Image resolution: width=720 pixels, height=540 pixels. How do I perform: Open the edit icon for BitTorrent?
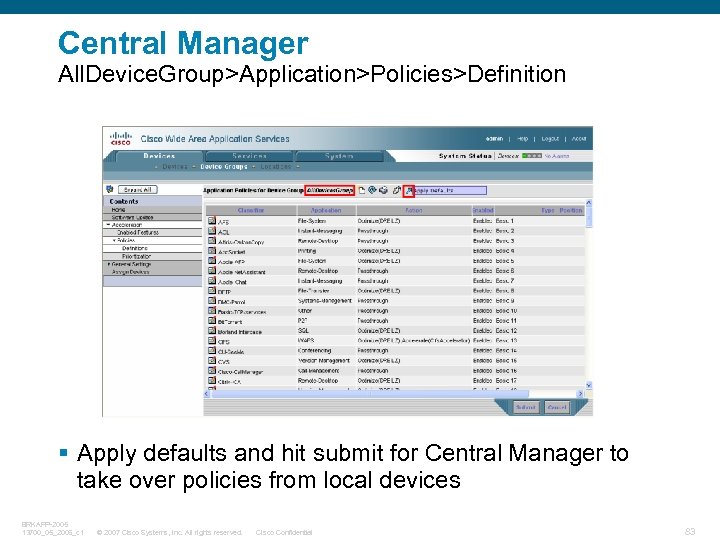tap(212, 321)
